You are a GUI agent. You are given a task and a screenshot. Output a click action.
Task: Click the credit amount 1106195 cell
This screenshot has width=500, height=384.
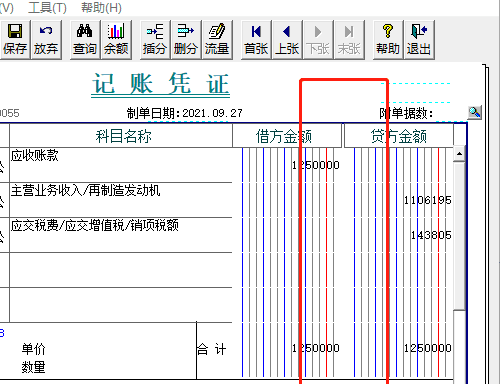399,200
